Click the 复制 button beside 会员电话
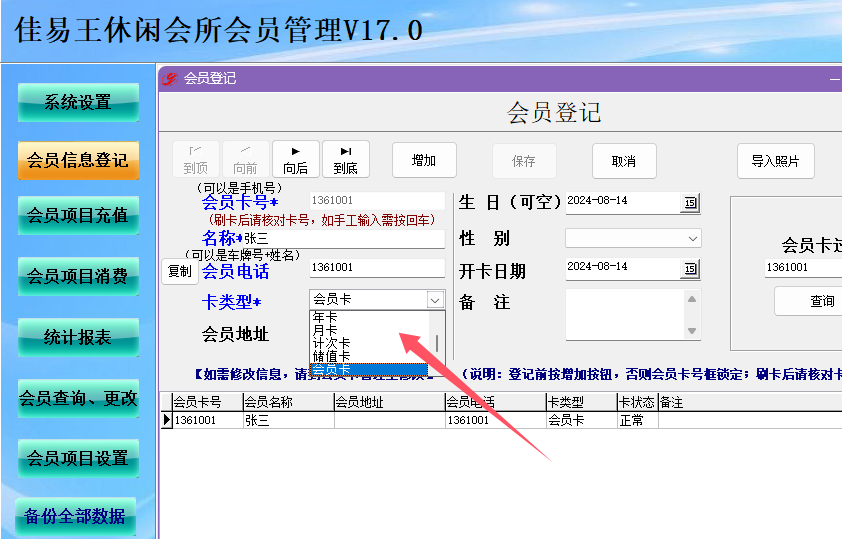 pos(180,271)
